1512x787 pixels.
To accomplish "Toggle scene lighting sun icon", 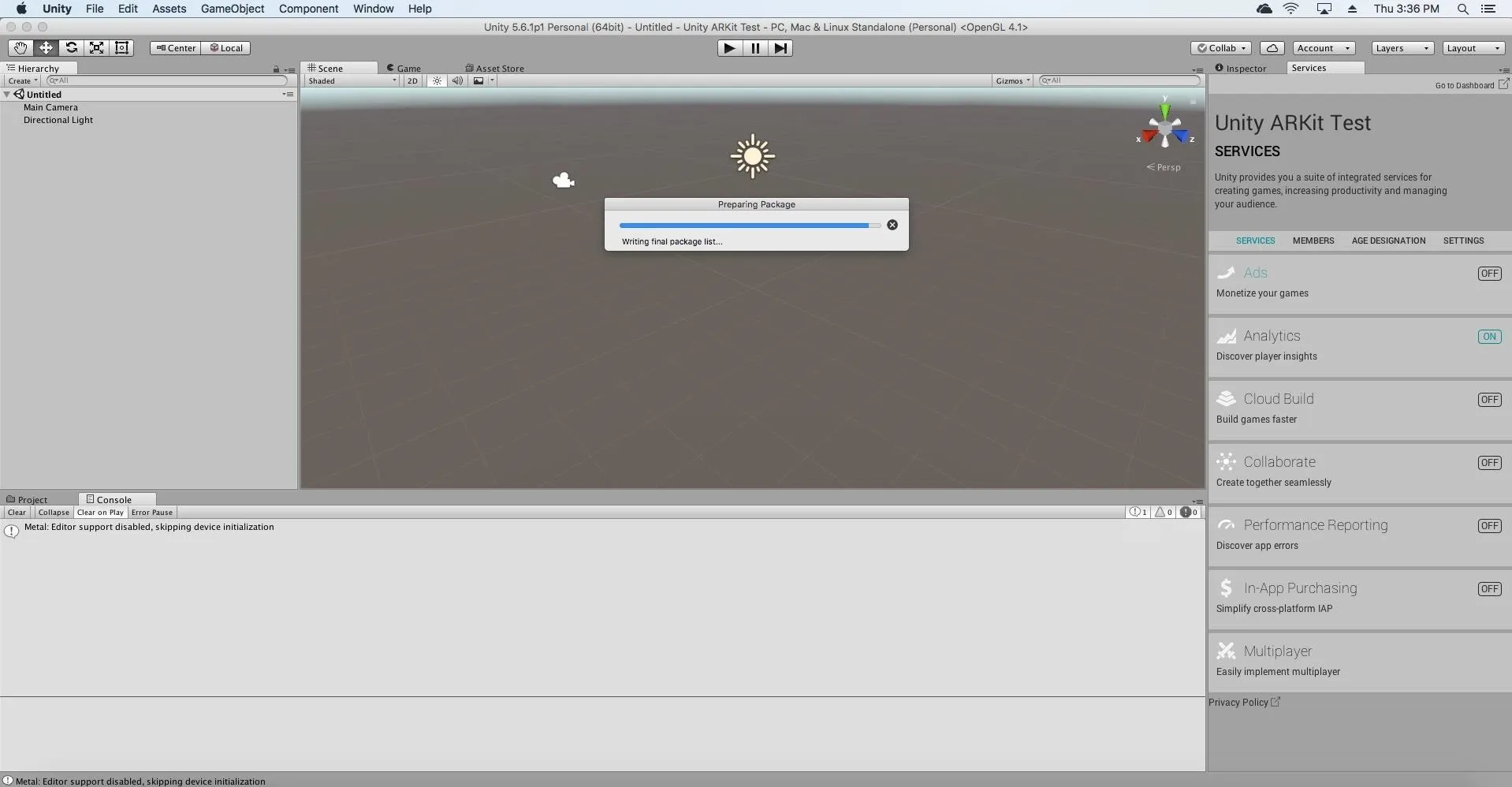I will coord(437,80).
